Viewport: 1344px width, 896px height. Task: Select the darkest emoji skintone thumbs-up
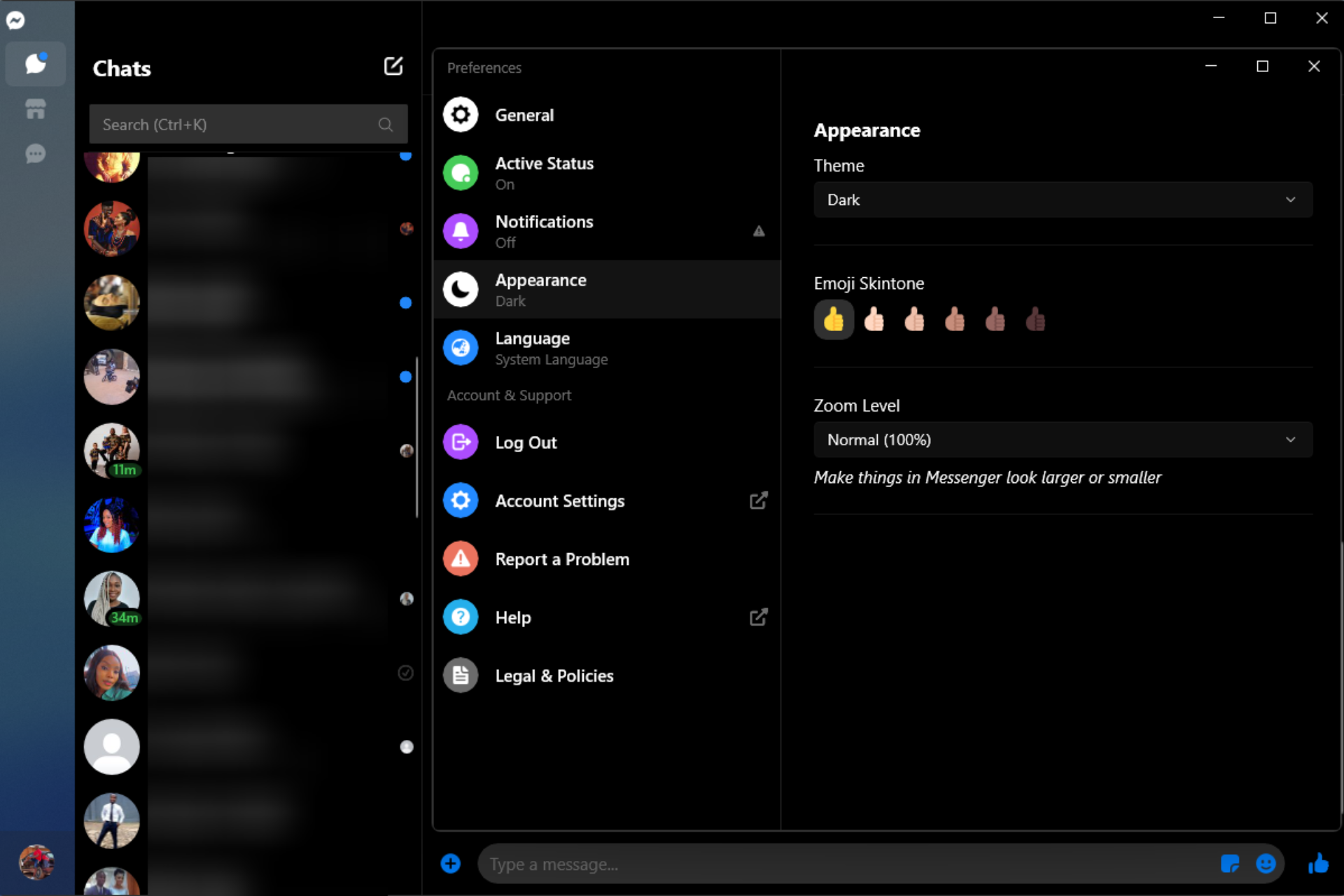[1035, 320]
